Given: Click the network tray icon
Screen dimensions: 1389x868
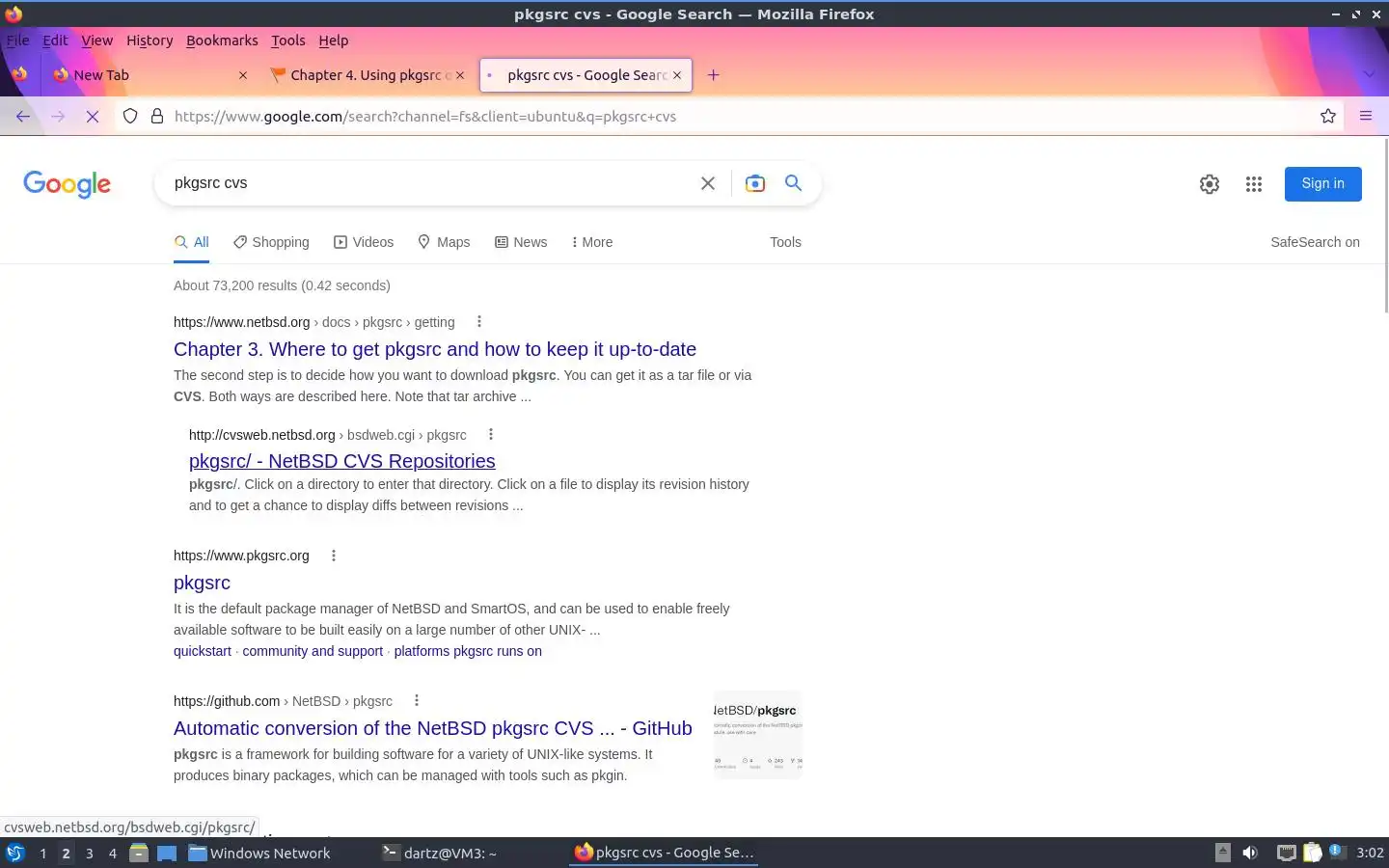Looking at the screenshot, I should pos(1286,853).
